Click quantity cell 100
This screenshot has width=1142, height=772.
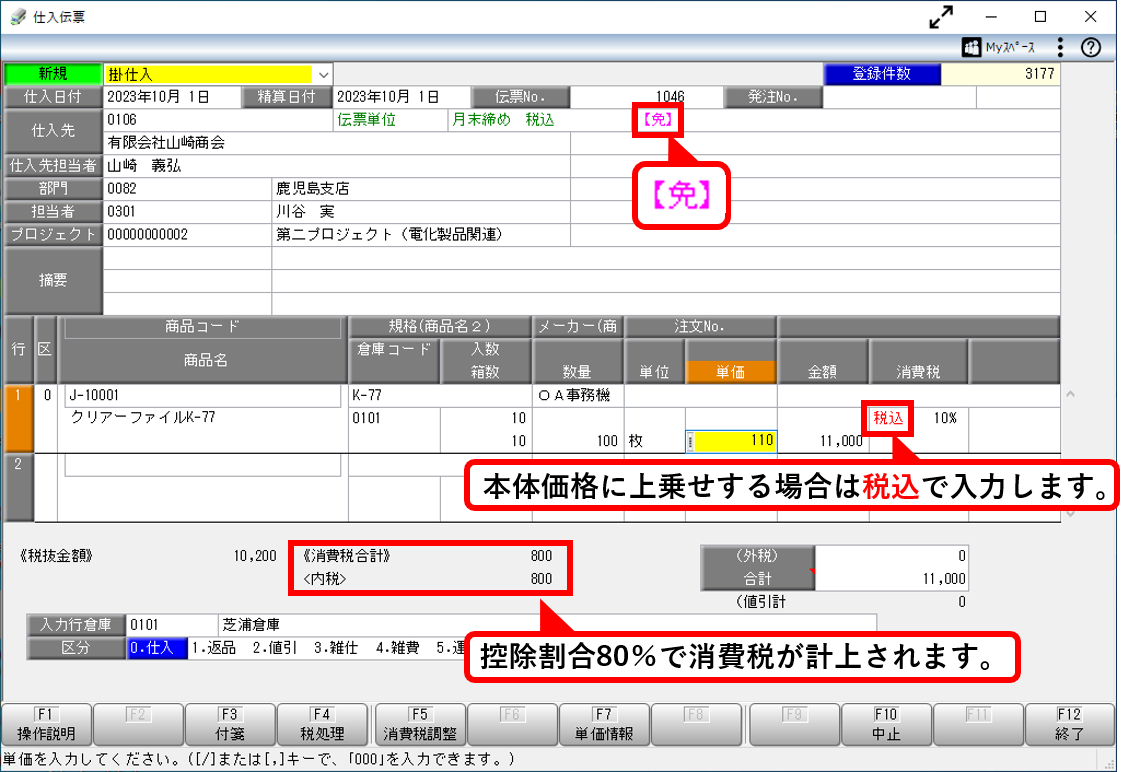click(x=578, y=441)
